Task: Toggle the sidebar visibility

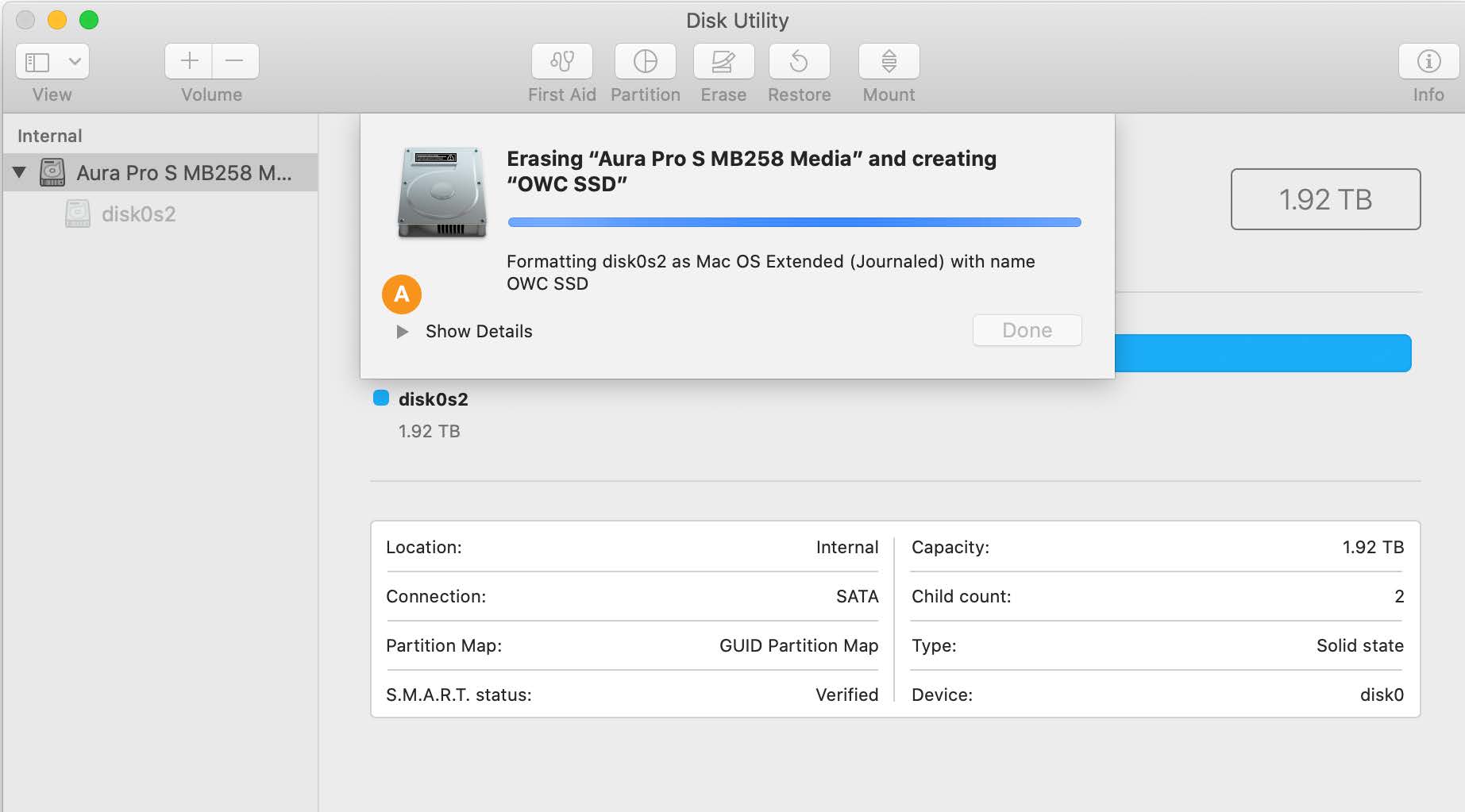Action: coord(37,60)
